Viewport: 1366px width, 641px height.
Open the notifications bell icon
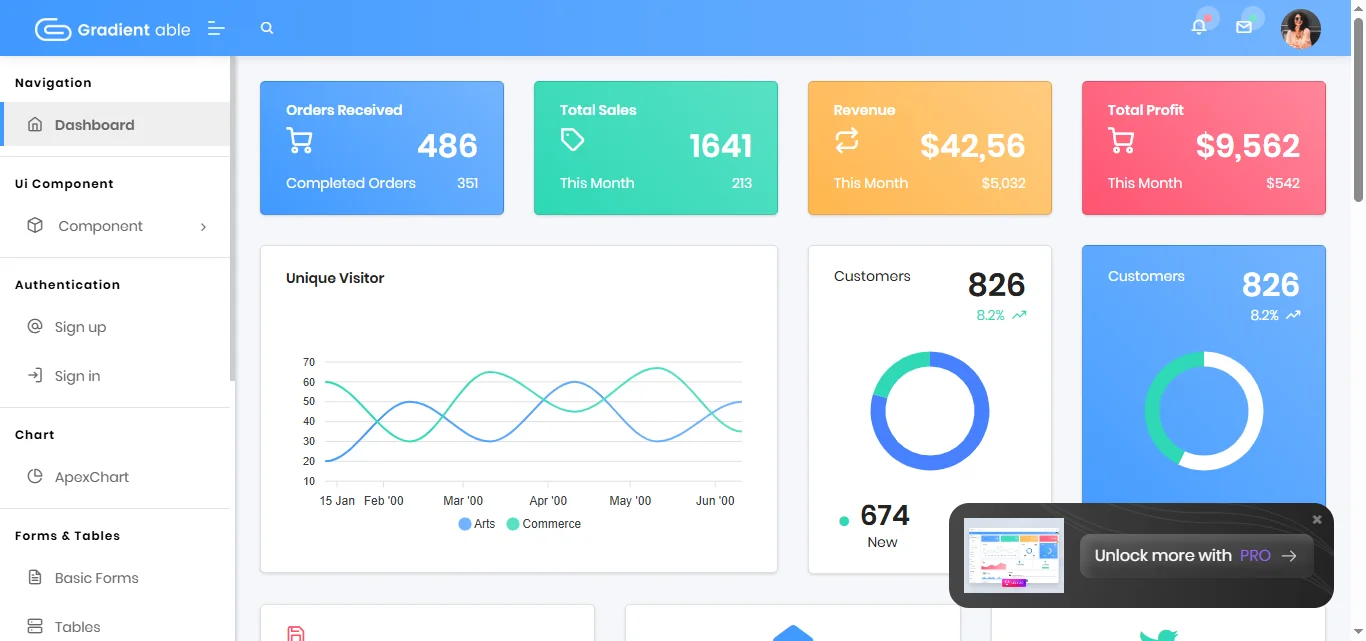tap(1199, 28)
